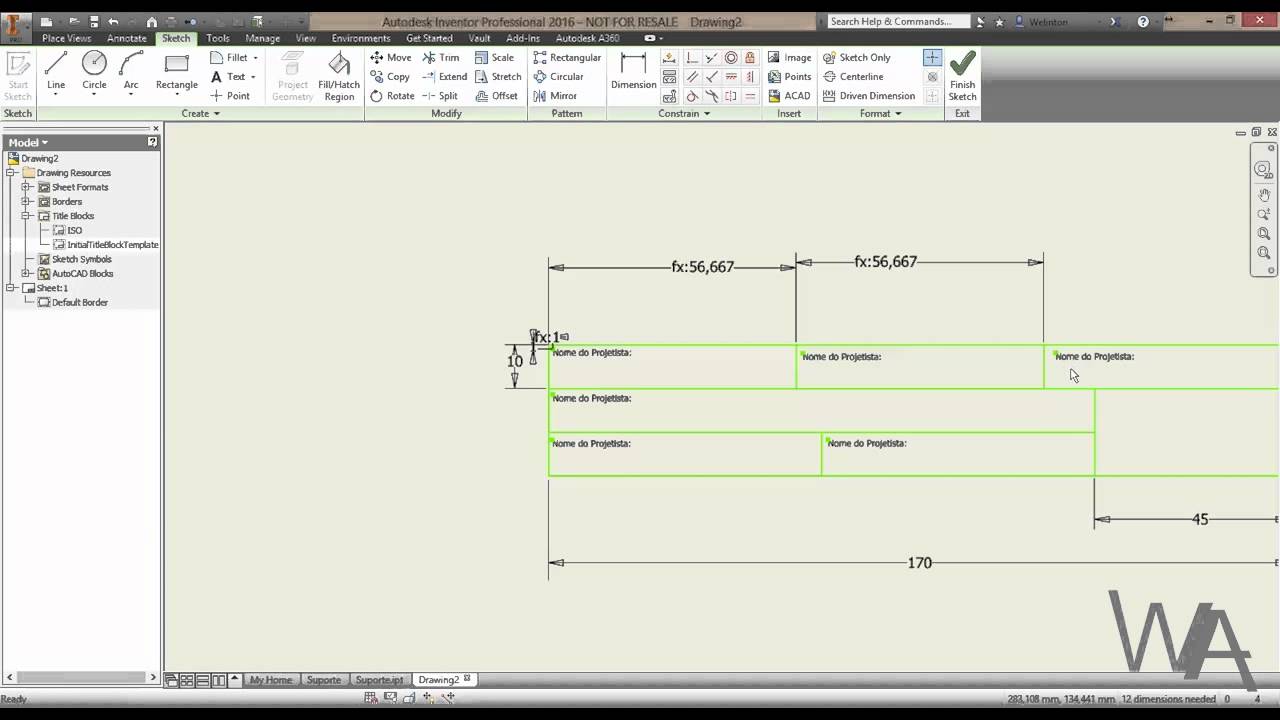Select InitialTitleBlockTemplate in the browser
1280x720 pixels.
click(105, 244)
